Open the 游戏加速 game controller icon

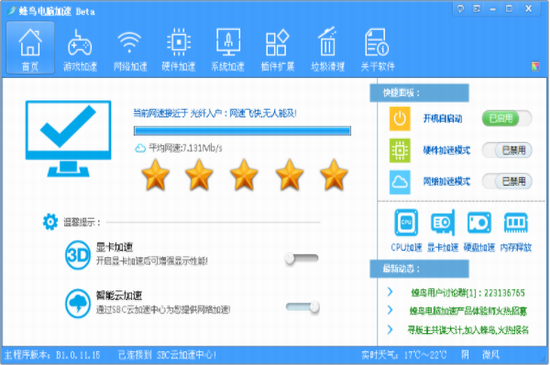[x=80, y=43]
